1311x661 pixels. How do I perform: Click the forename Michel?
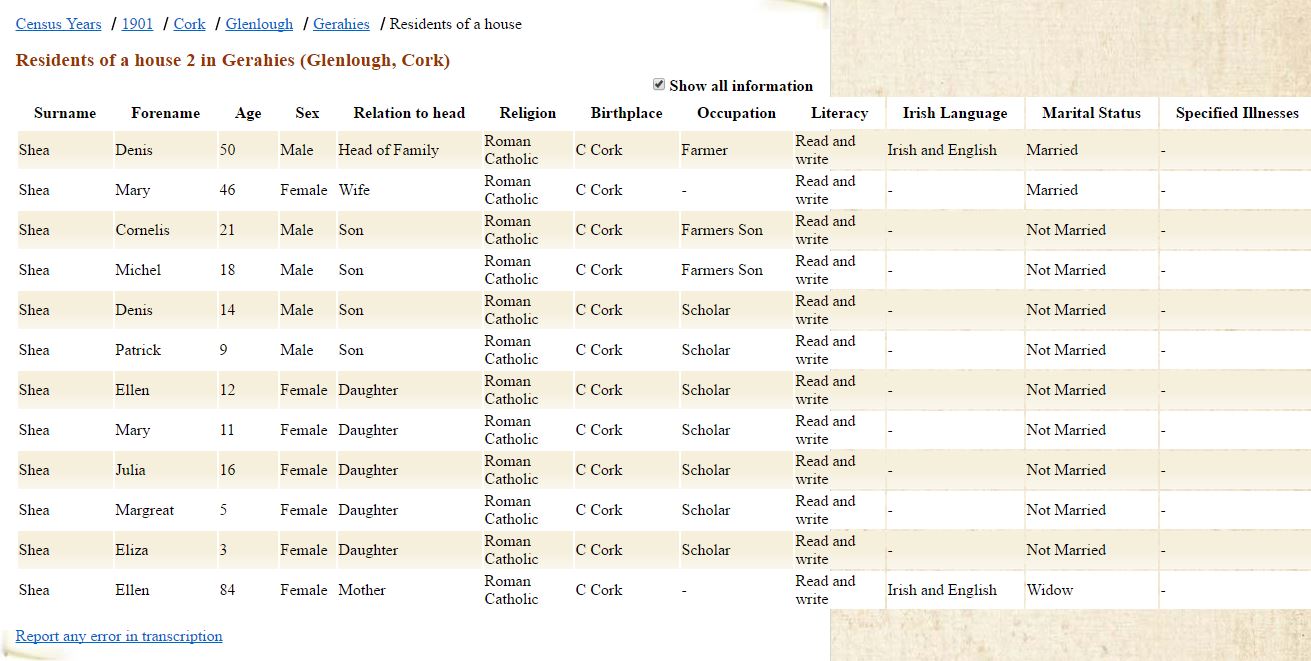[138, 270]
